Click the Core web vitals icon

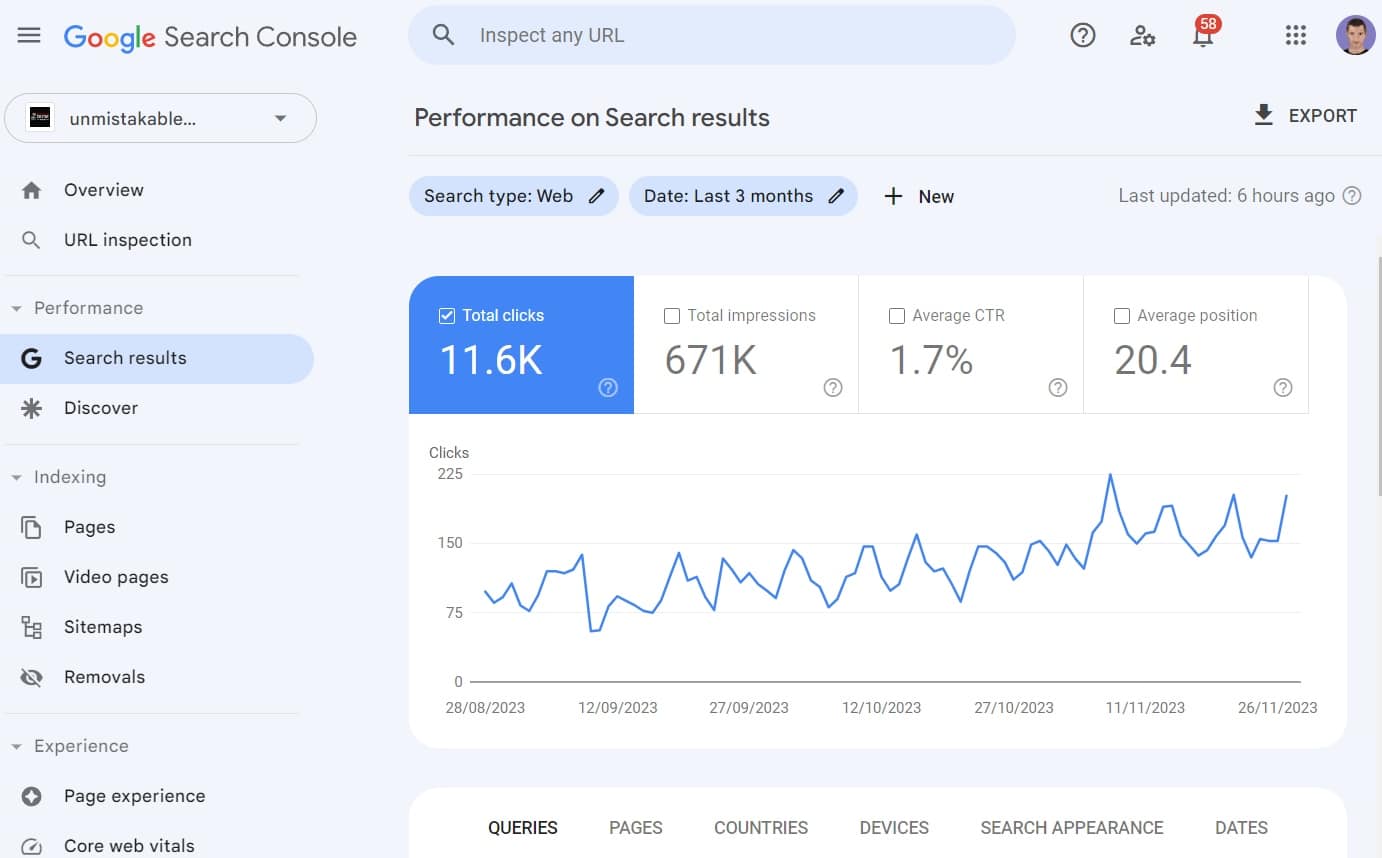click(31, 845)
